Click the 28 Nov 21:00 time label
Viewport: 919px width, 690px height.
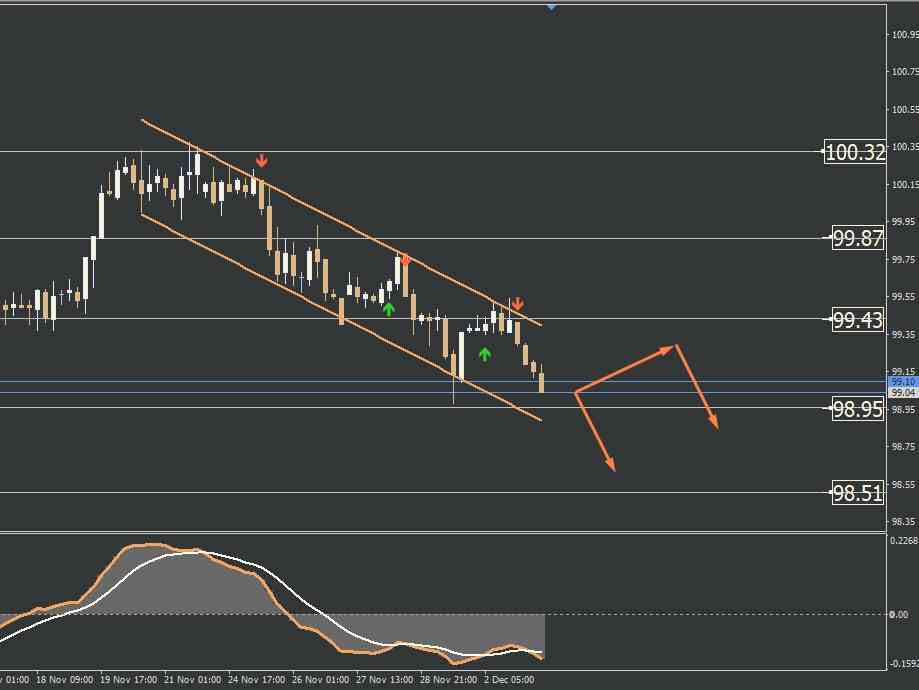(x=448, y=680)
